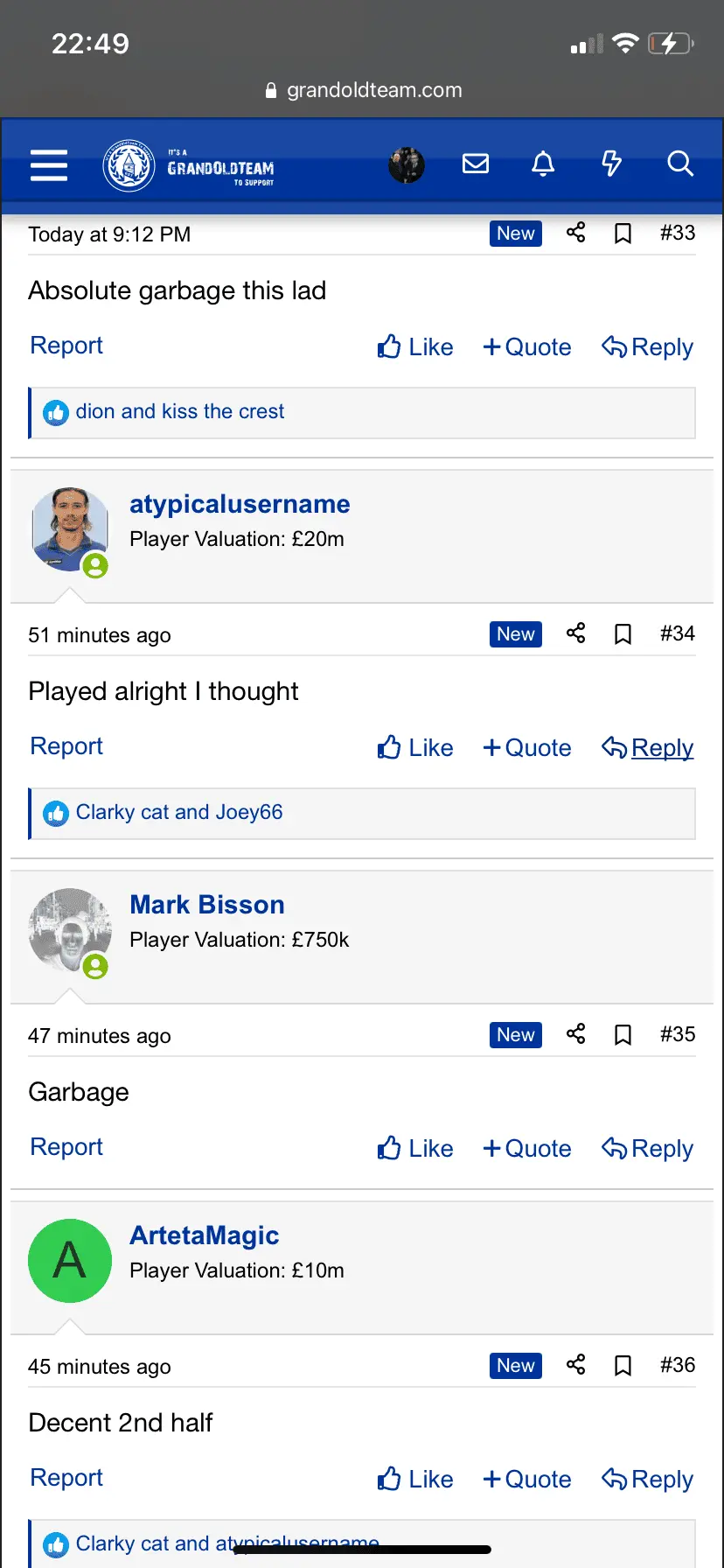Viewport: 724px width, 1568px height.
Task: Bookmark post #33
Action: 623,234
